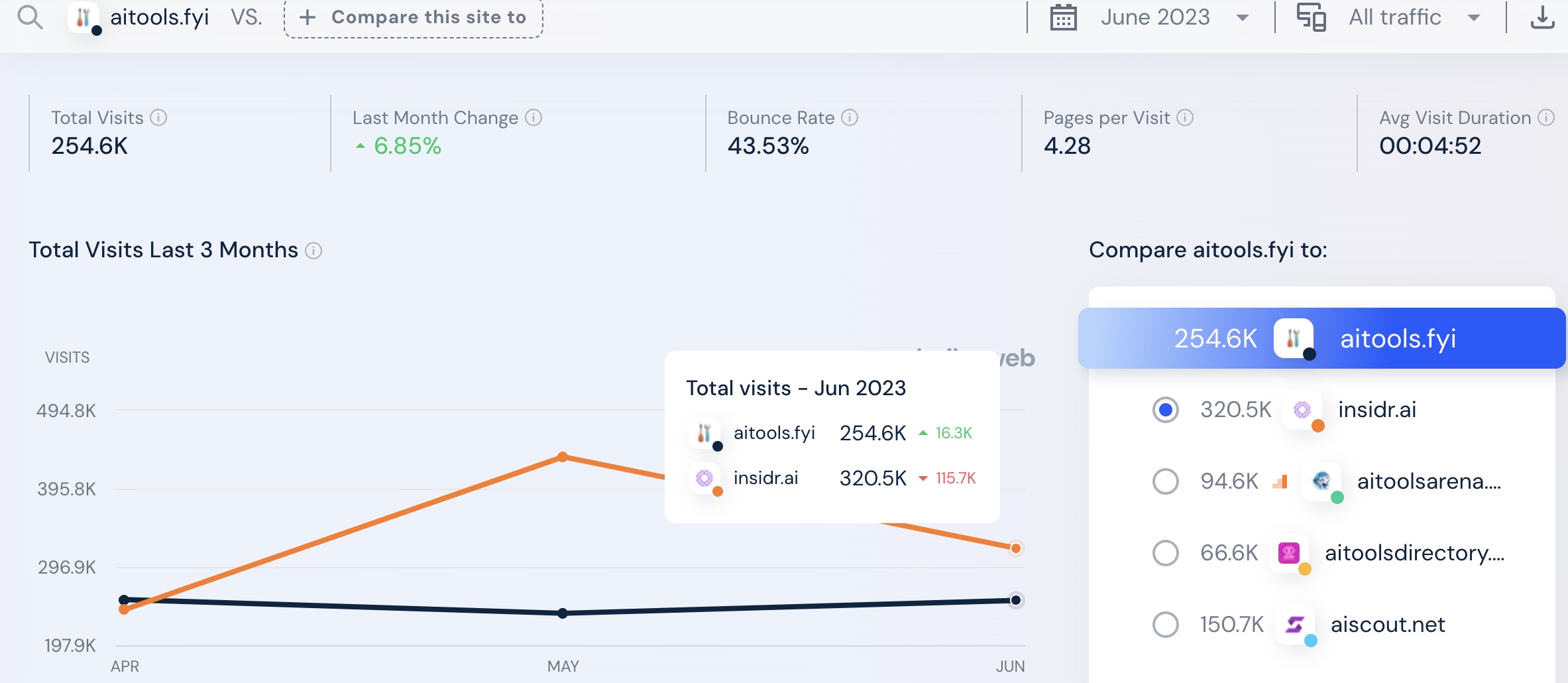Click the 150.7K visits value for aiscout.net
Image resolution: width=1568 pixels, height=683 pixels.
1231,625
